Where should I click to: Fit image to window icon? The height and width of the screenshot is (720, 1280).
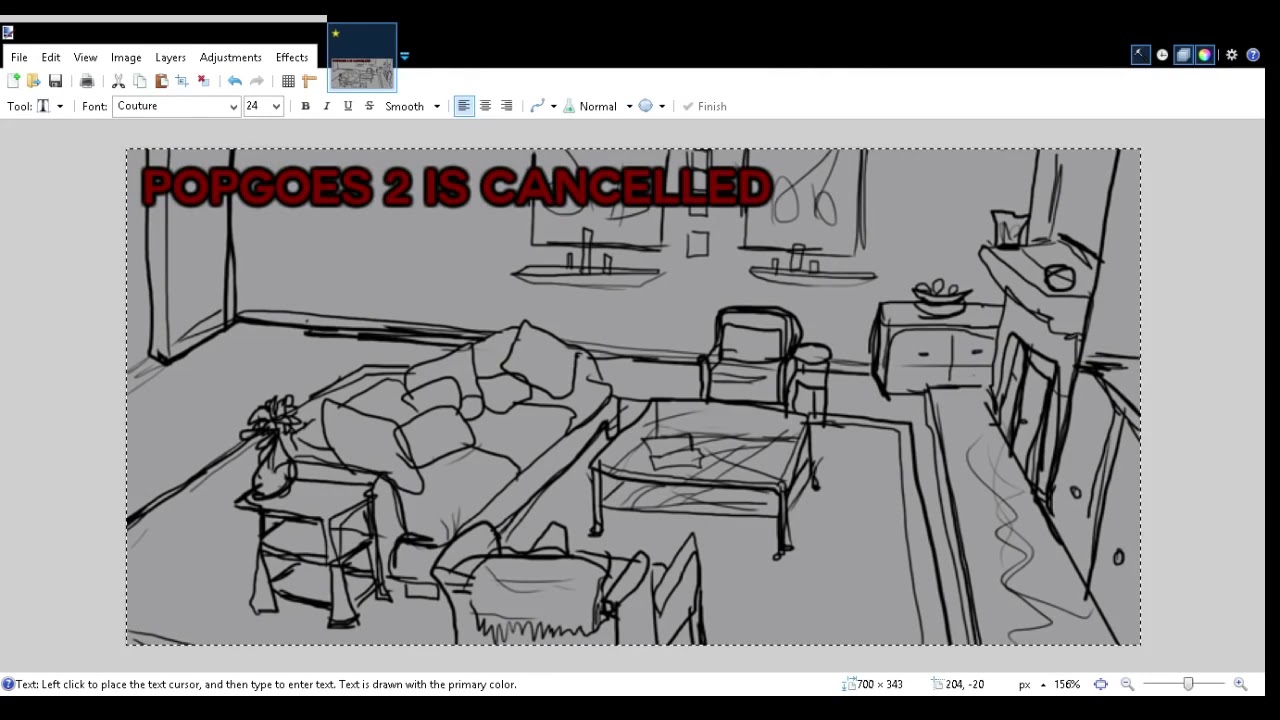tap(1100, 685)
